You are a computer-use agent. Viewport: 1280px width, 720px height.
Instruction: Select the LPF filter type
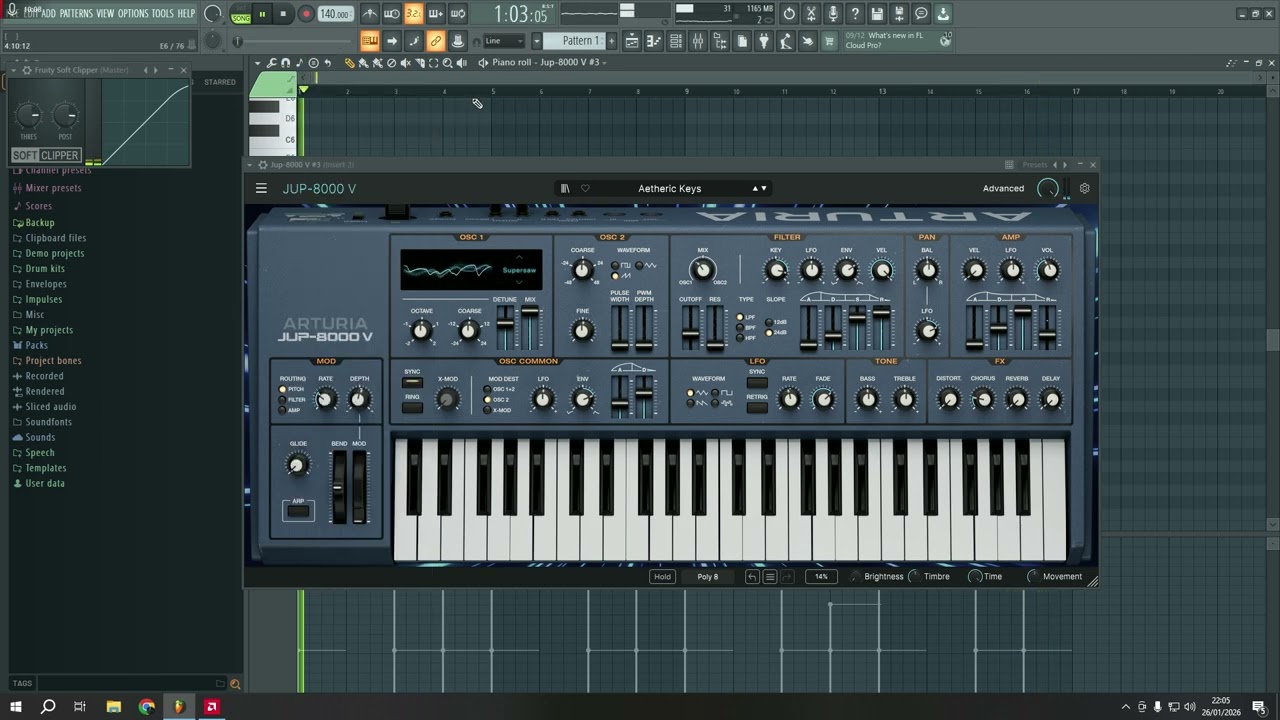point(740,317)
